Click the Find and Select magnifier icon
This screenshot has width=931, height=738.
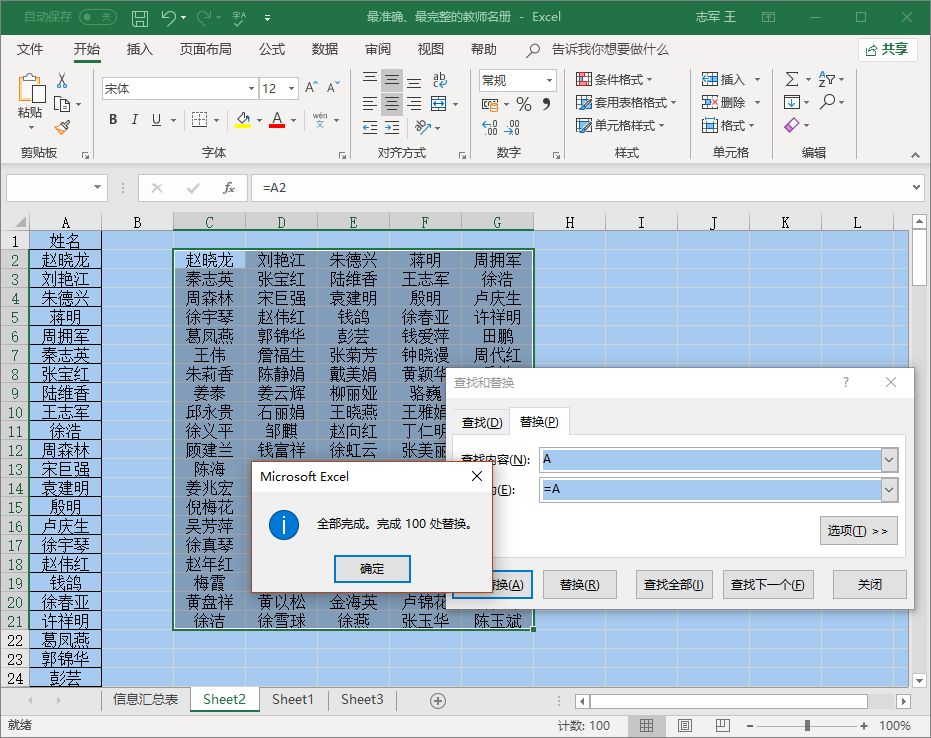(x=827, y=102)
